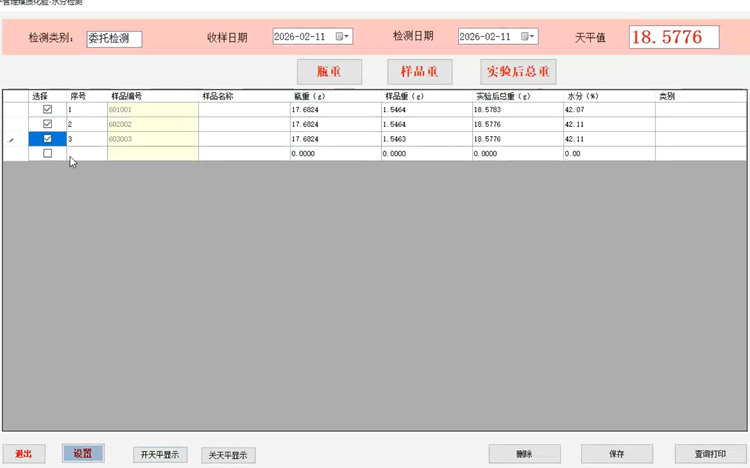Save data with the 保存 button

point(616,454)
